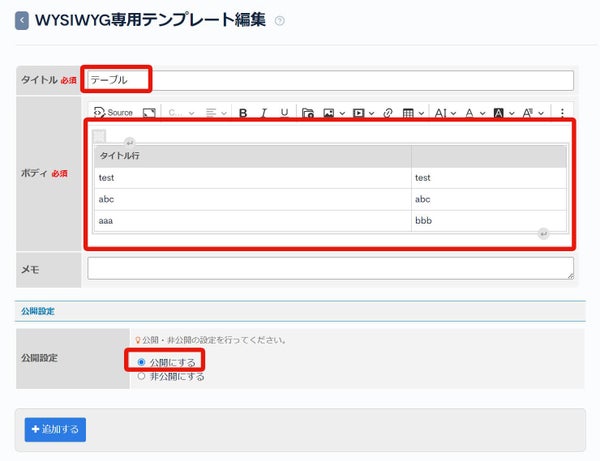Click the empty right header cell of table
The height and width of the screenshot is (461, 600).
[489, 156]
